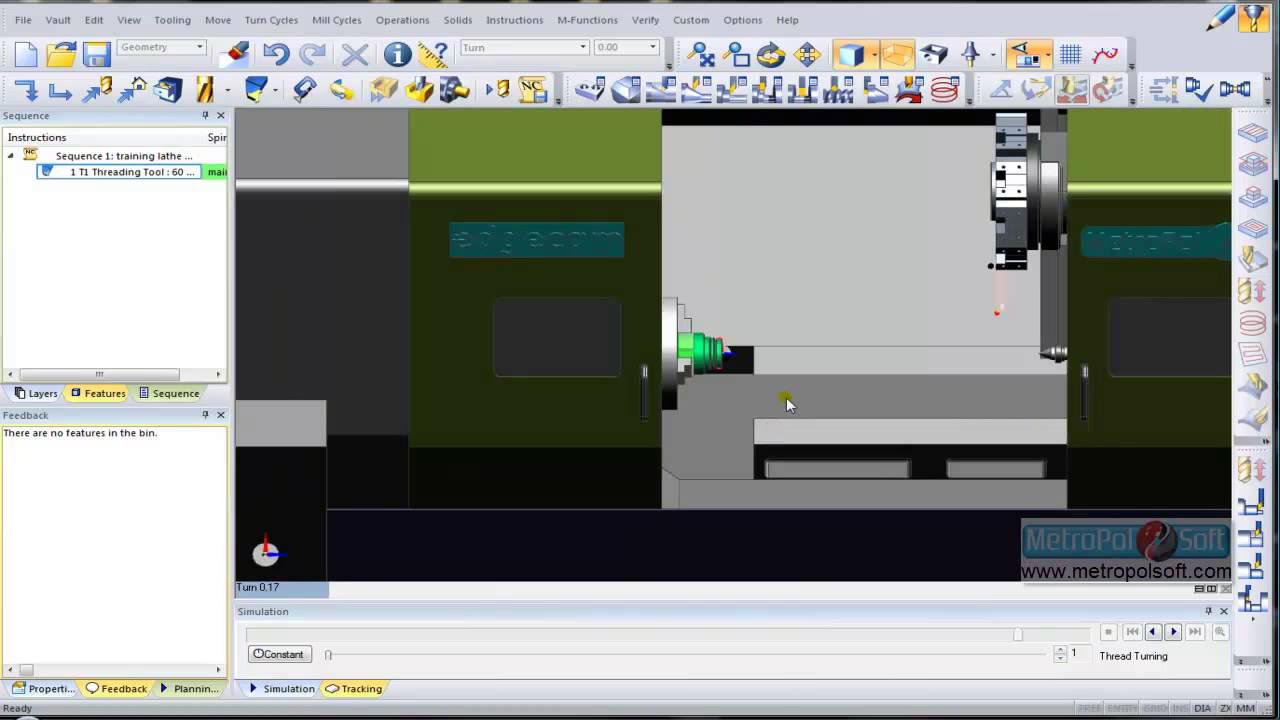Toggle the solid blue cube render icon

[850, 54]
